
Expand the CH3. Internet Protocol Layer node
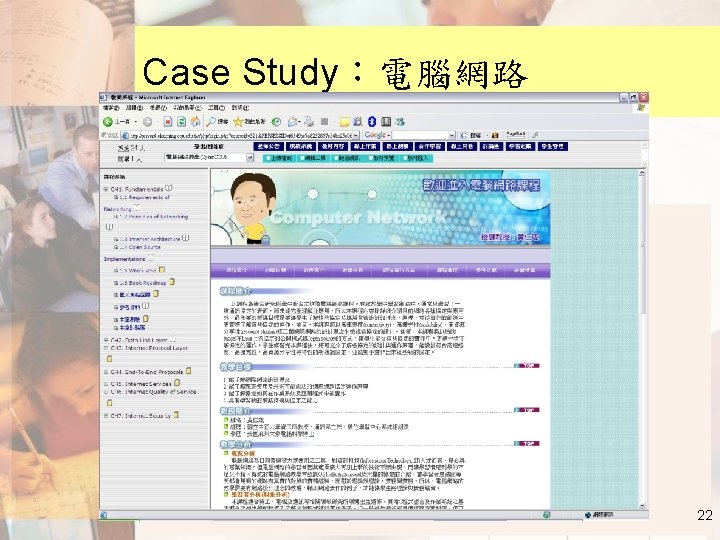(106, 348)
